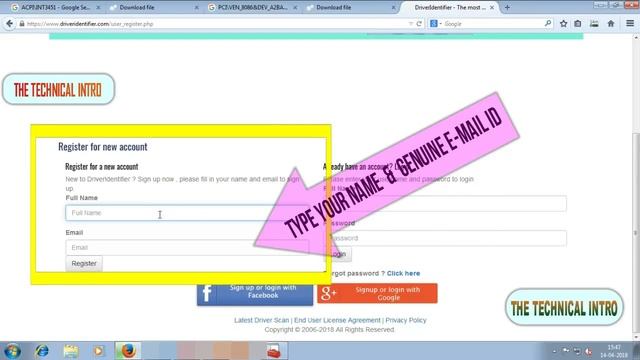
Task: Click into the Full Name registration field
Action: pos(187,213)
